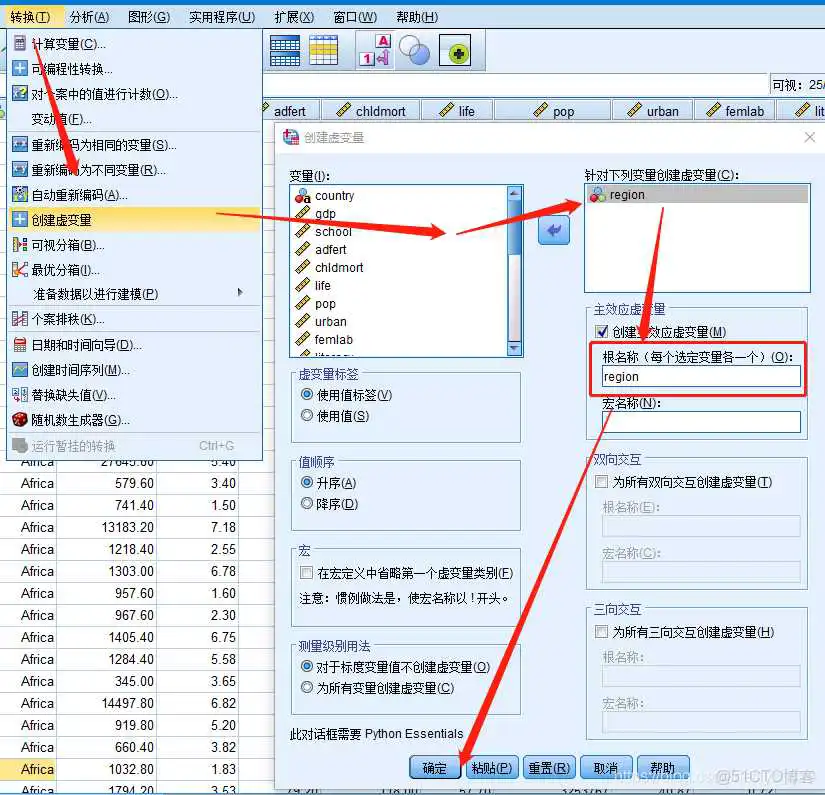Image resolution: width=825 pixels, height=795 pixels.
Task: Choose 创建时间序列 menu entry
Action: (135, 370)
